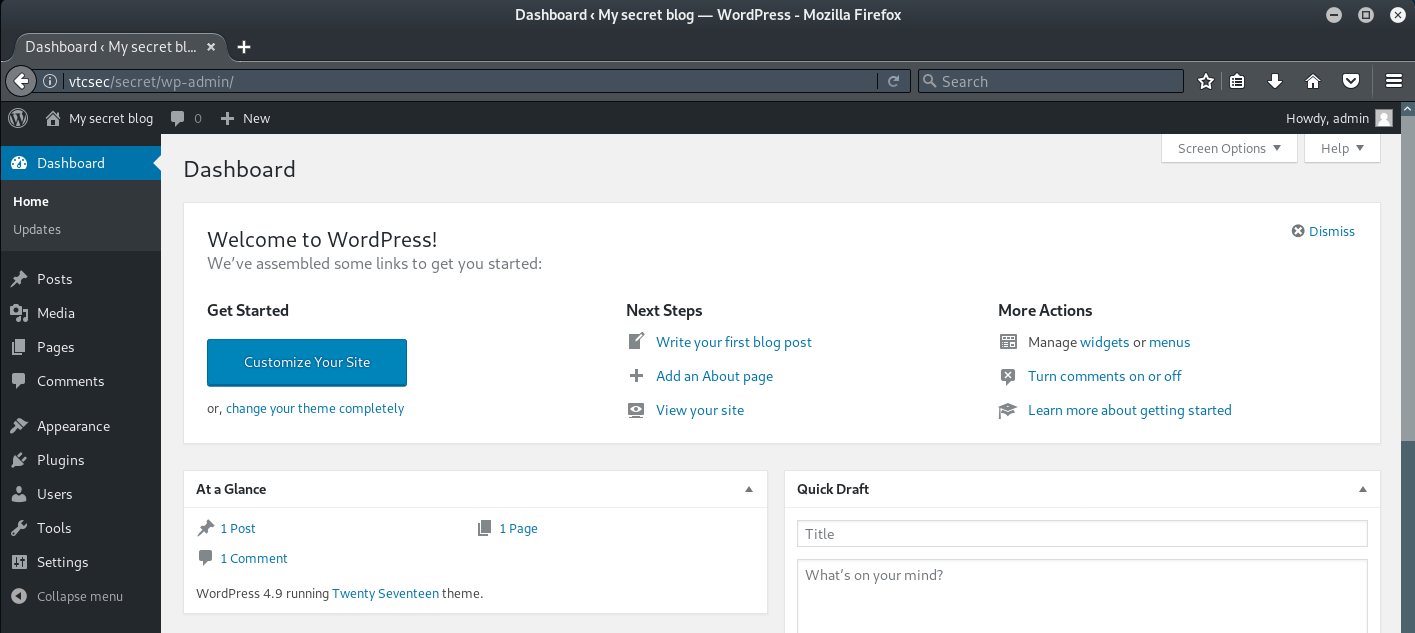Screen dimensions: 1415x633
Task: Go to Firefox home page icon
Action: click(x=1313, y=82)
